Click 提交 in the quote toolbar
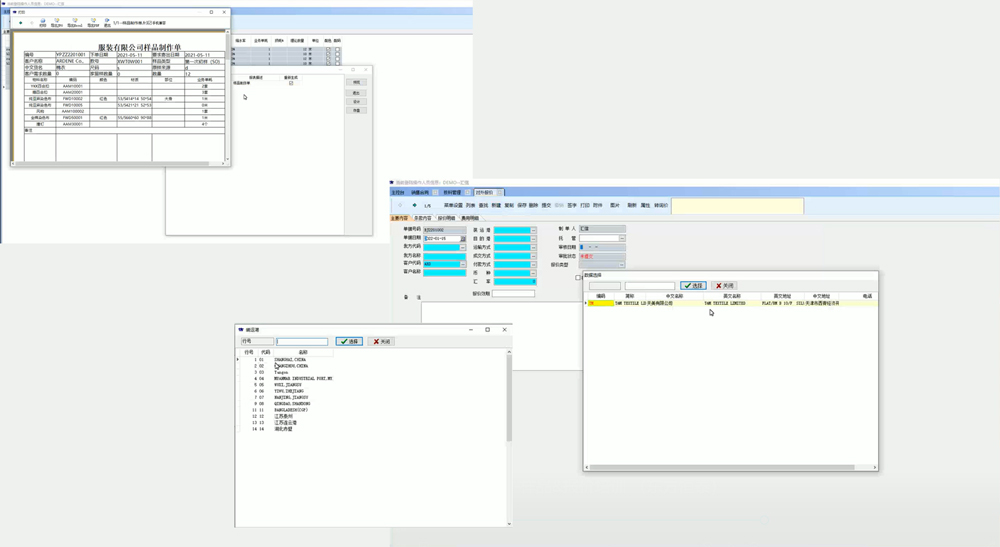 546,205
